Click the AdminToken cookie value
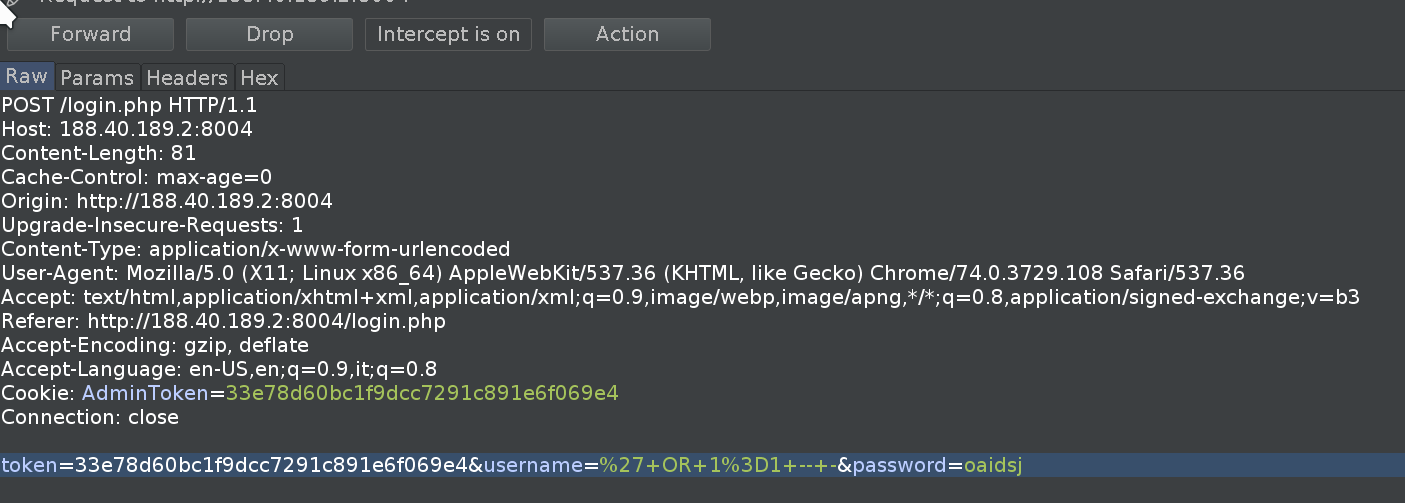This screenshot has width=1405, height=503. point(422,393)
